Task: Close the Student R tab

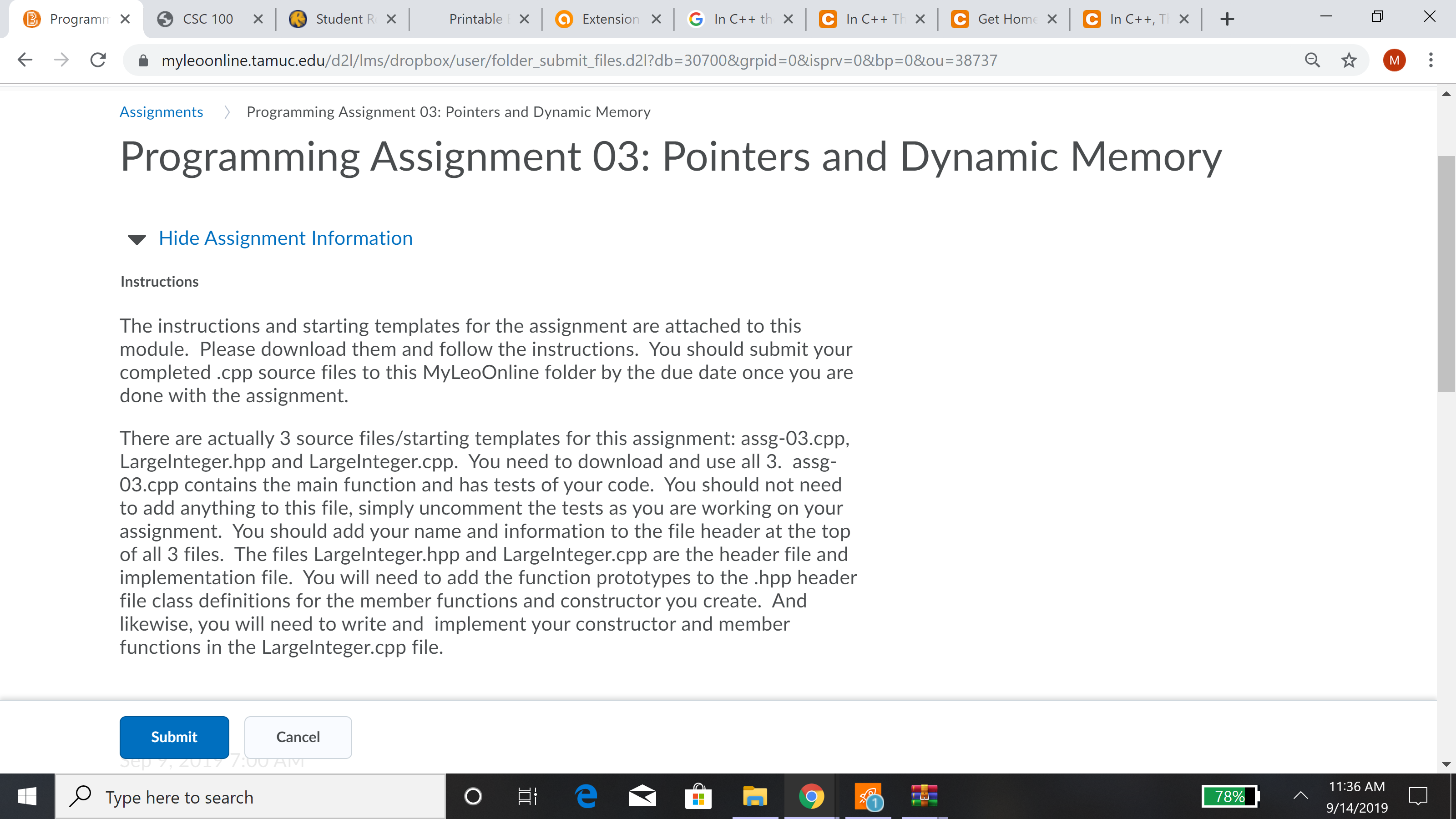Action: coord(390,19)
